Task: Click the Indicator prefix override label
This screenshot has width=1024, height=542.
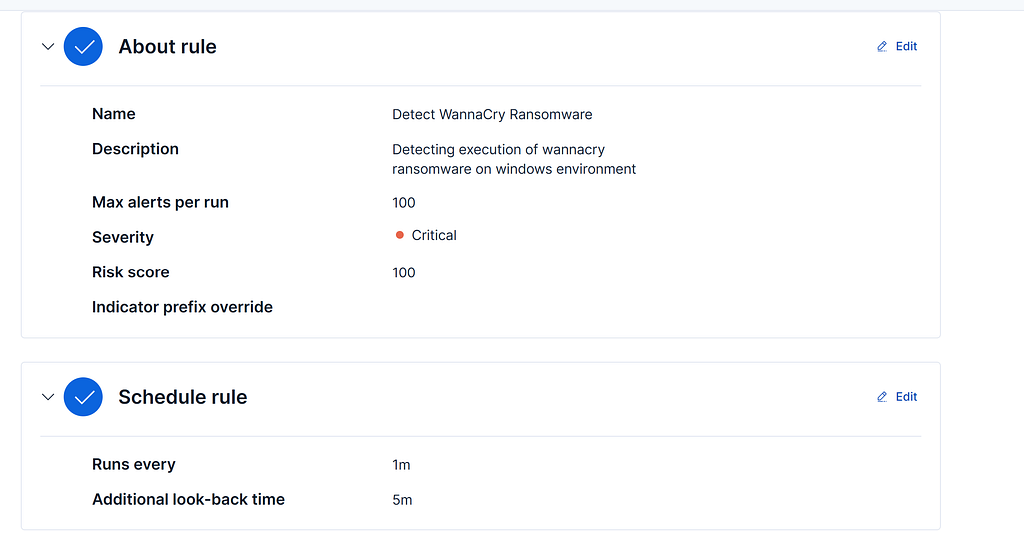Action: click(182, 307)
